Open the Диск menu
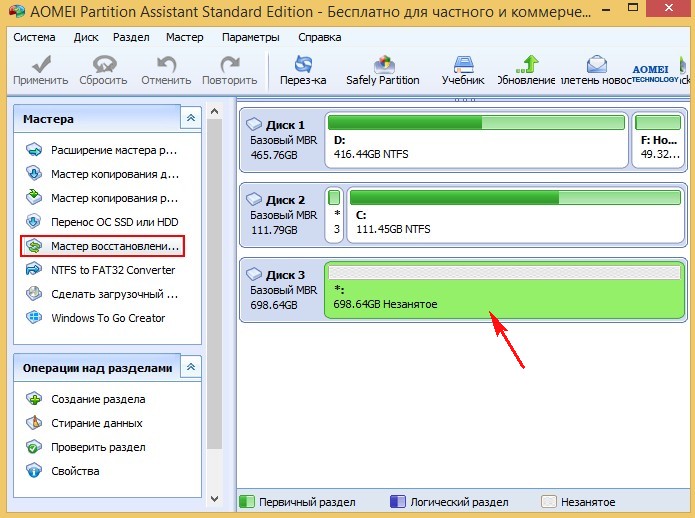 [x=86, y=37]
